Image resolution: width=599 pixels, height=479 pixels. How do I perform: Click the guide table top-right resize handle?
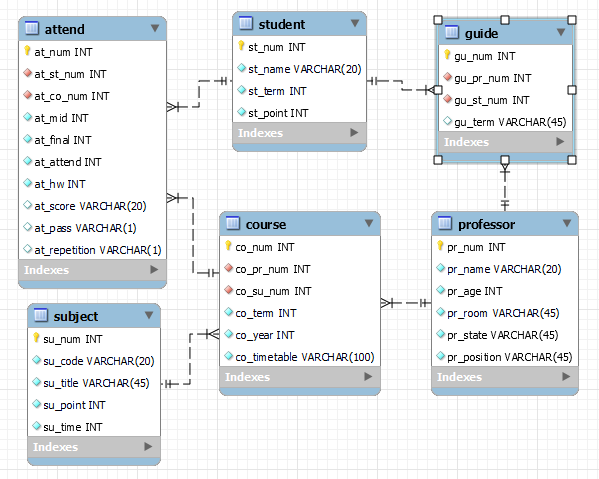pos(572,20)
